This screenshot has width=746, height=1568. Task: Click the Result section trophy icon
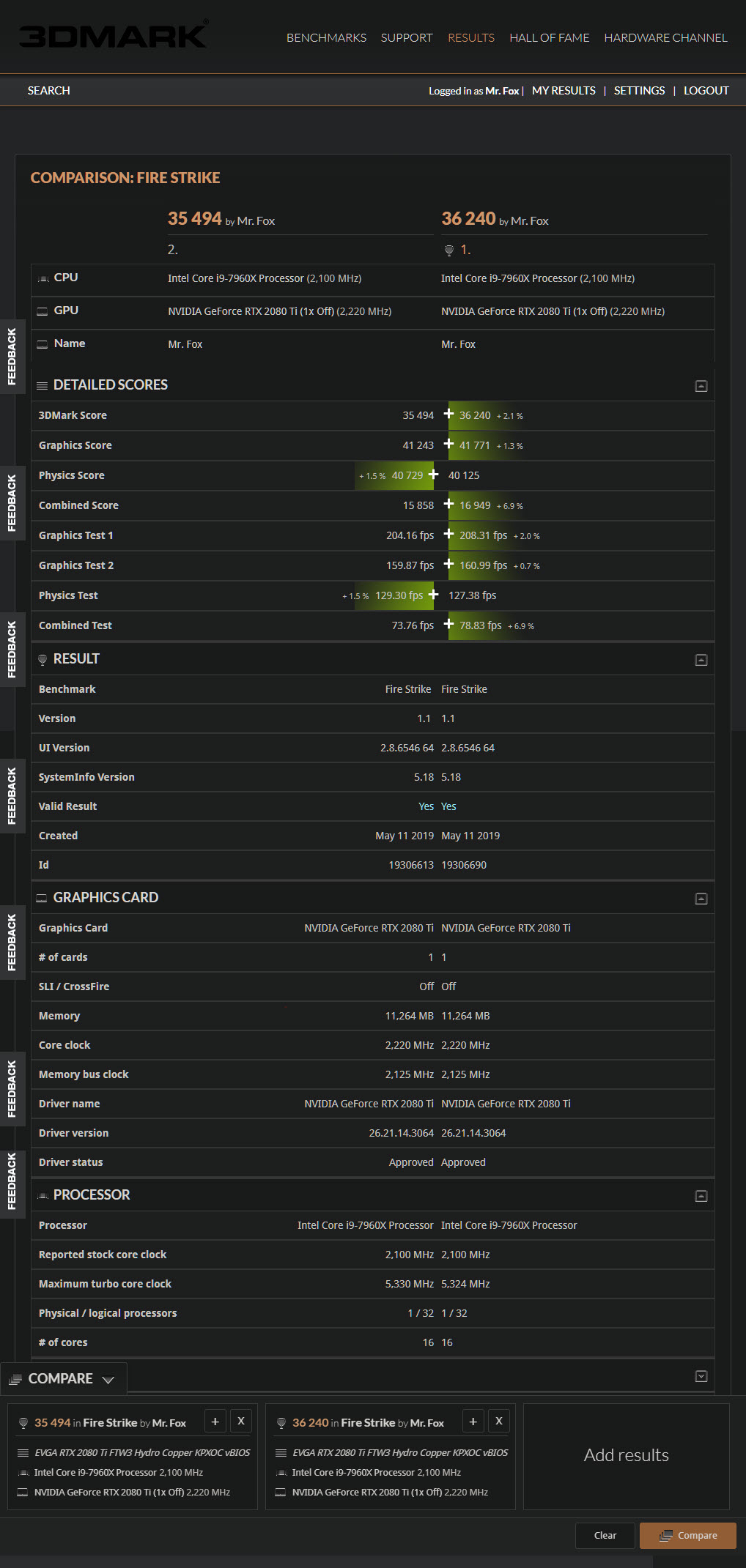click(43, 659)
